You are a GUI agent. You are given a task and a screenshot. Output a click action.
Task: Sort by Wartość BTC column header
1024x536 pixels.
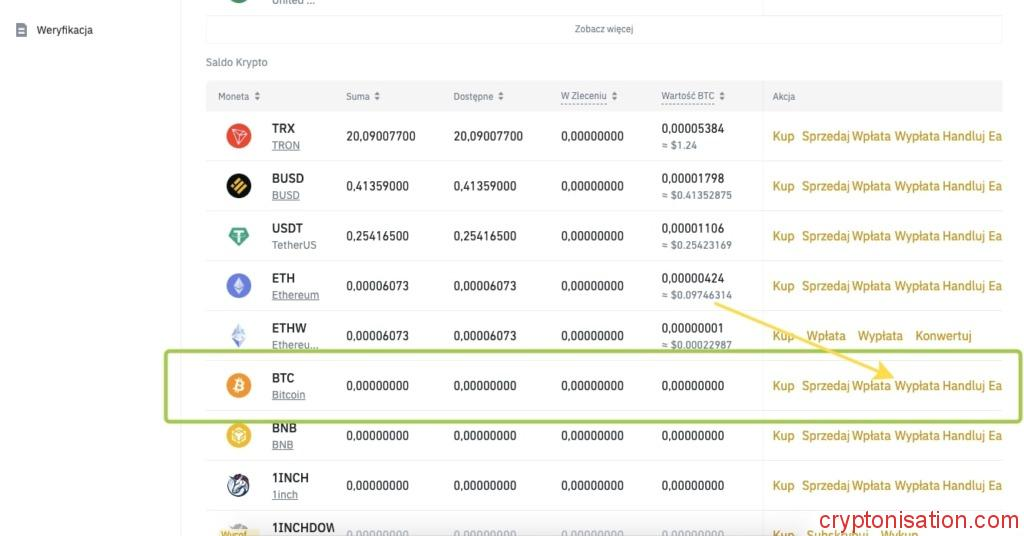pos(693,96)
